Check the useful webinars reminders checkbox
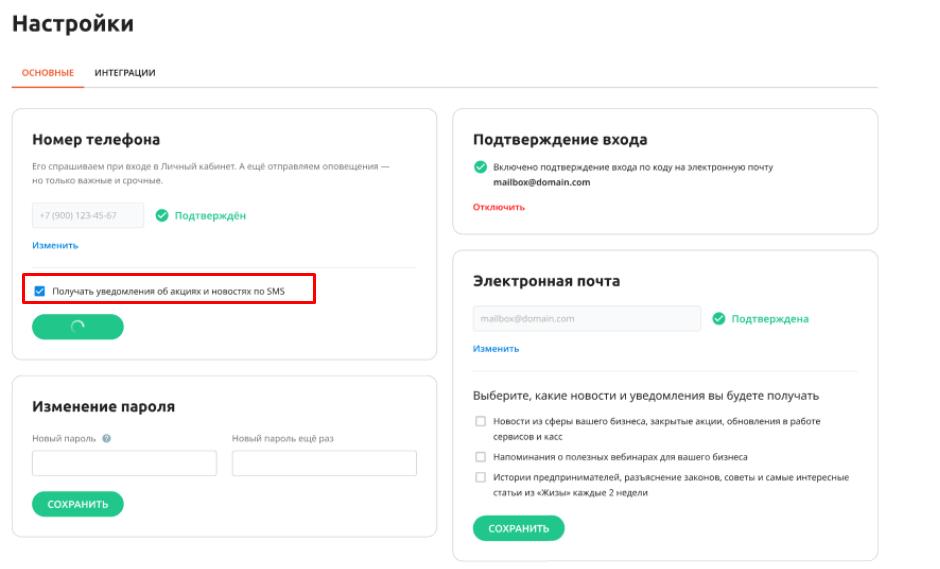The width and height of the screenshot is (940, 569). pos(480,457)
